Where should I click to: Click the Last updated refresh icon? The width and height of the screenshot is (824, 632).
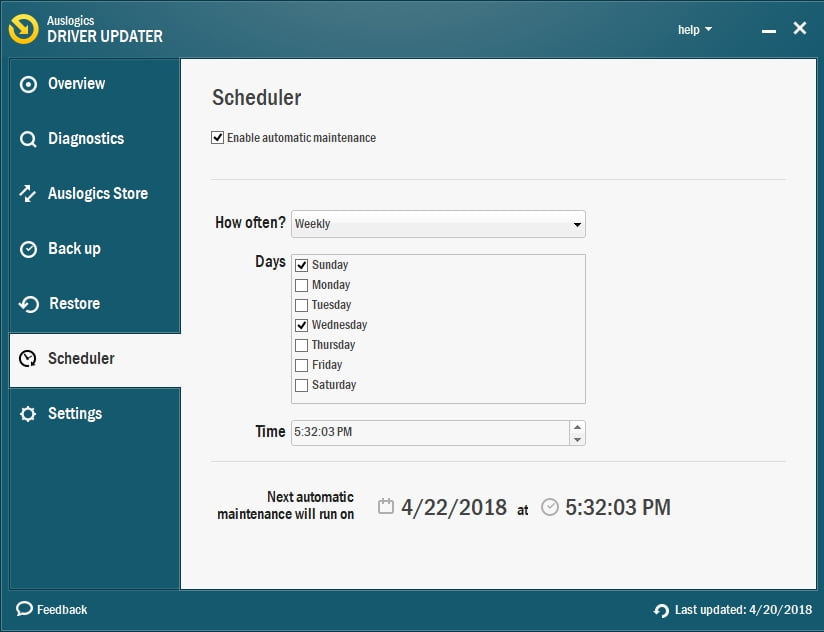(x=661, y=610)
